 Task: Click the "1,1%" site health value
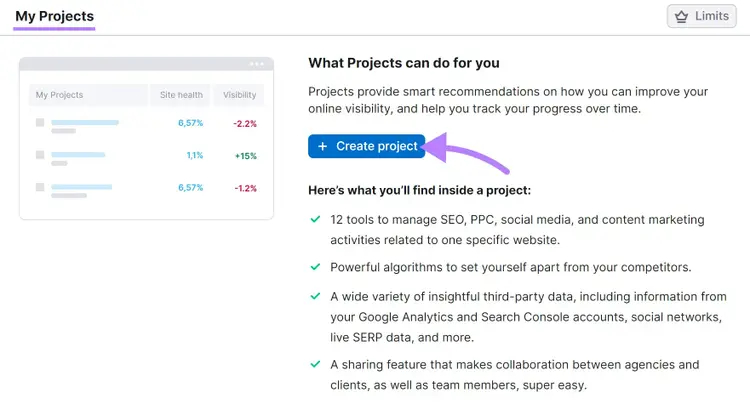(x=195, y=155)
